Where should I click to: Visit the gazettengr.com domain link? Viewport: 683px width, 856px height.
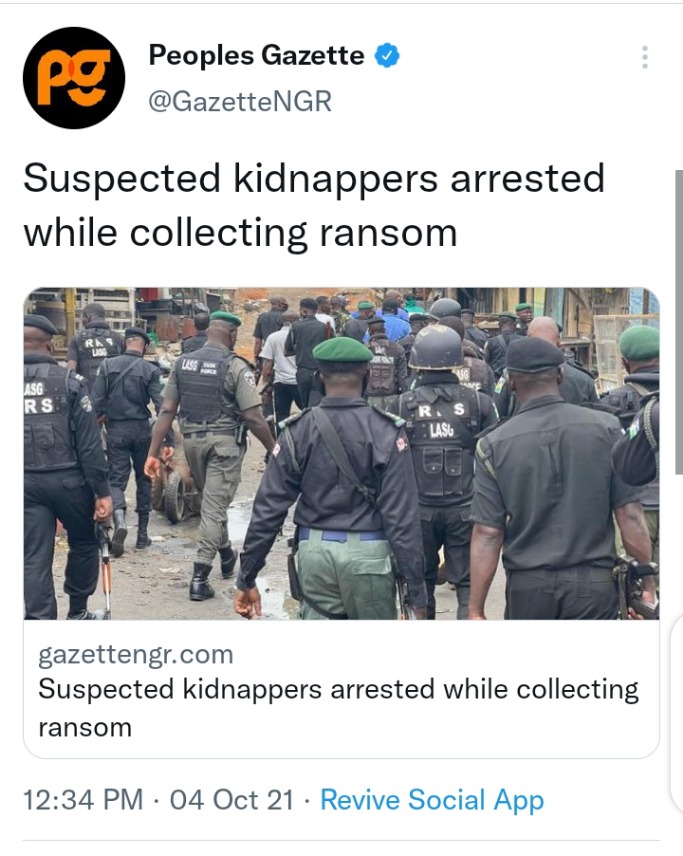135,654
